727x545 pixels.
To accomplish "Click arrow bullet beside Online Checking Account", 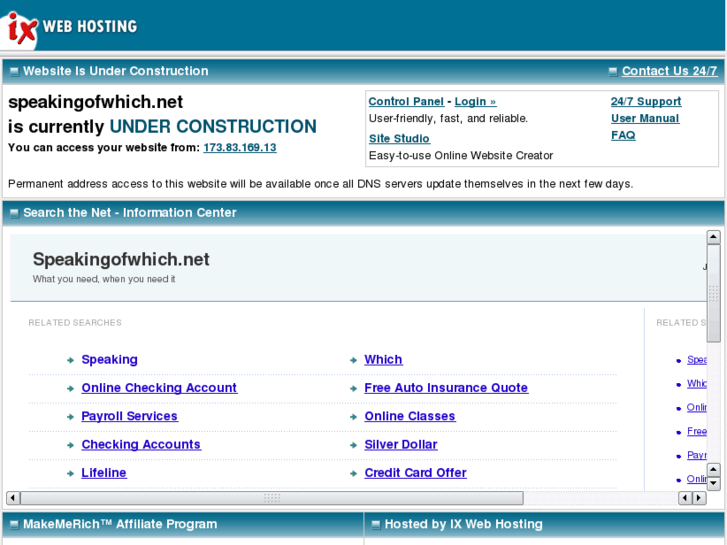I will coord(70,388).
